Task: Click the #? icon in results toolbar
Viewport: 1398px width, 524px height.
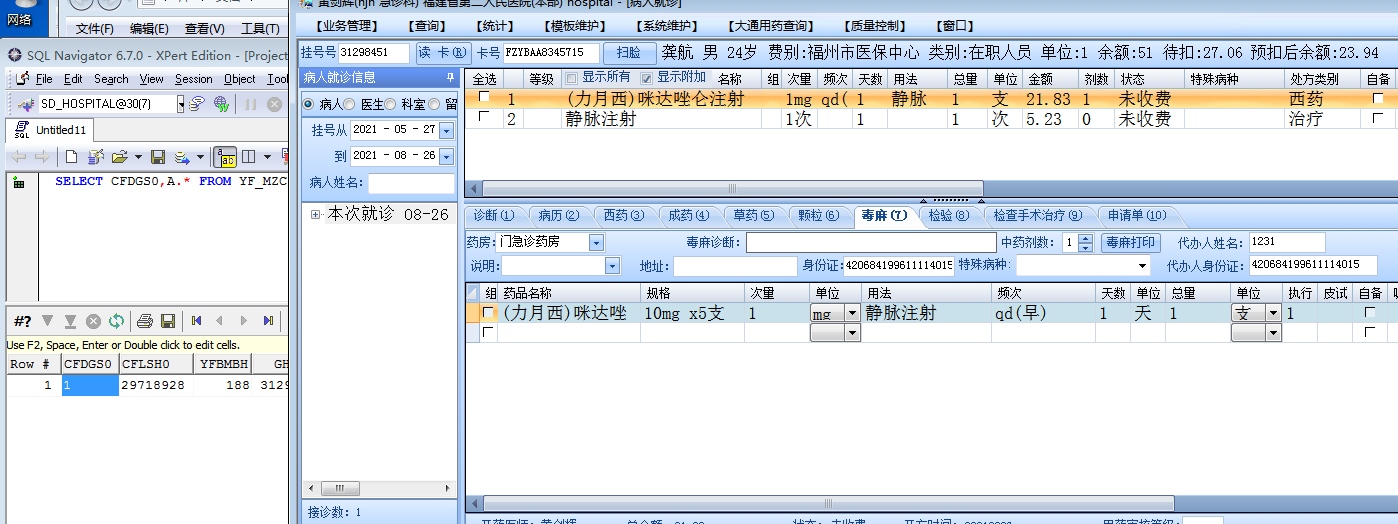Action: 22,320
